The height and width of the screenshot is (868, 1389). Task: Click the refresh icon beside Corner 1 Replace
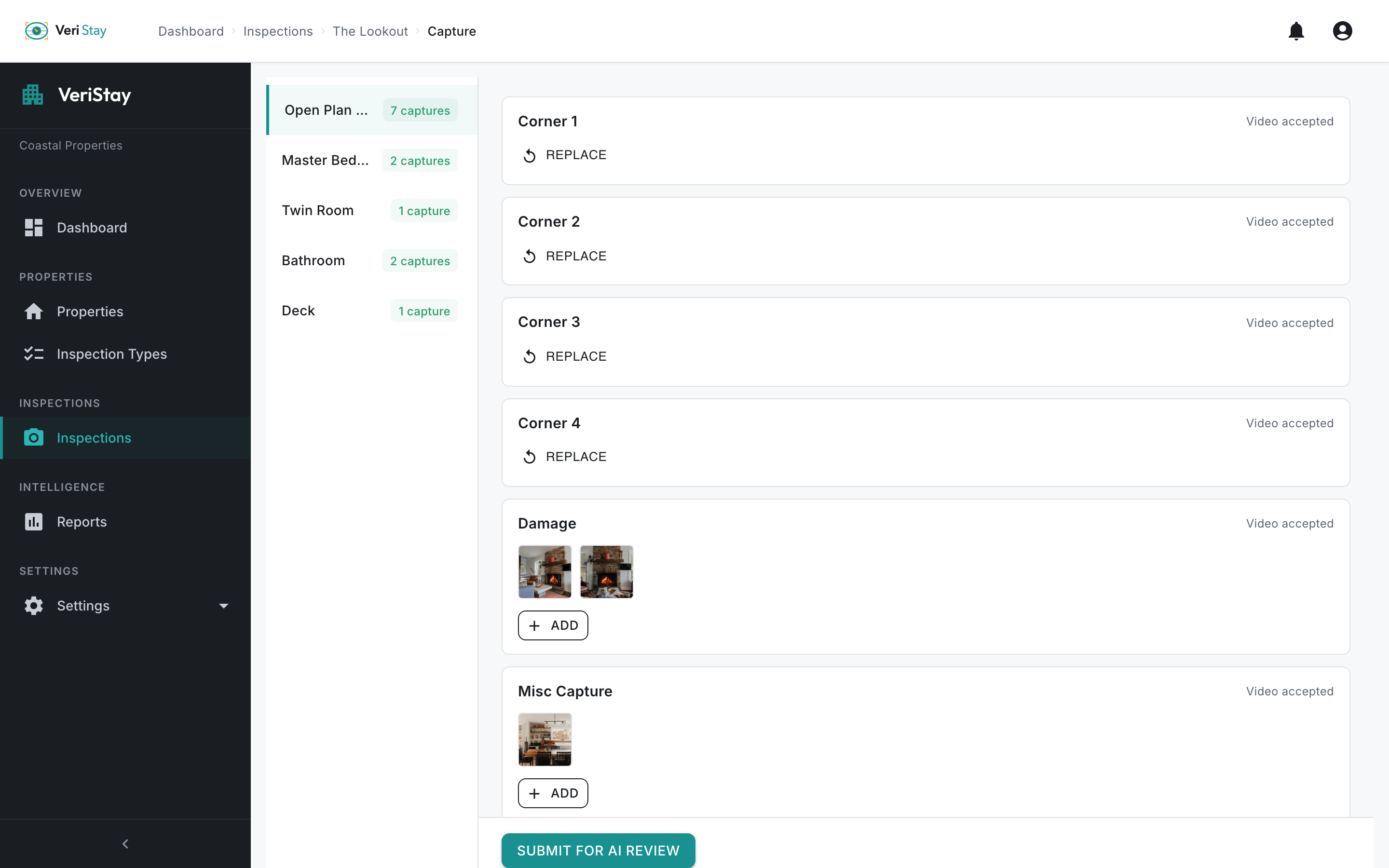[x=531, y=154]
